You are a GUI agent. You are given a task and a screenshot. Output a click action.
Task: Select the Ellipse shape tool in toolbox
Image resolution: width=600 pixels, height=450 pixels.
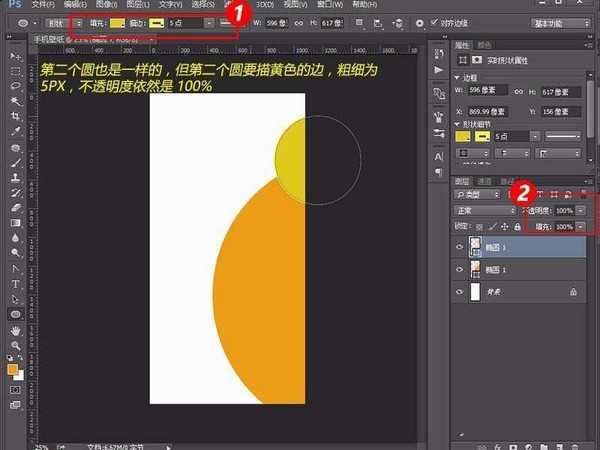(16, 313)
